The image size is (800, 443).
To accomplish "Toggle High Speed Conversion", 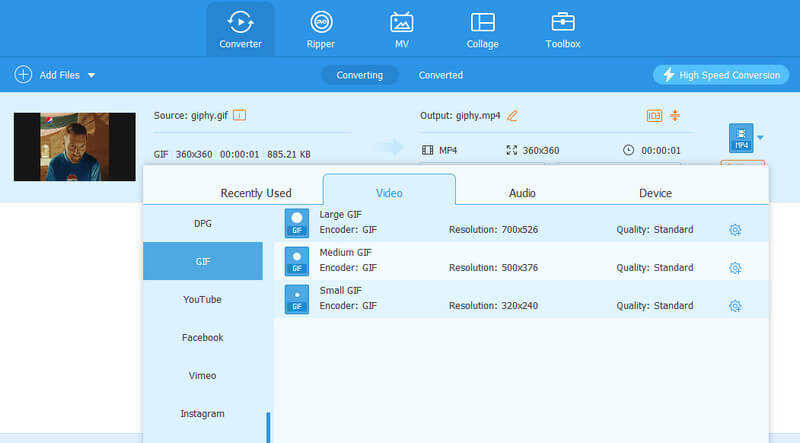I will (720, 75).
